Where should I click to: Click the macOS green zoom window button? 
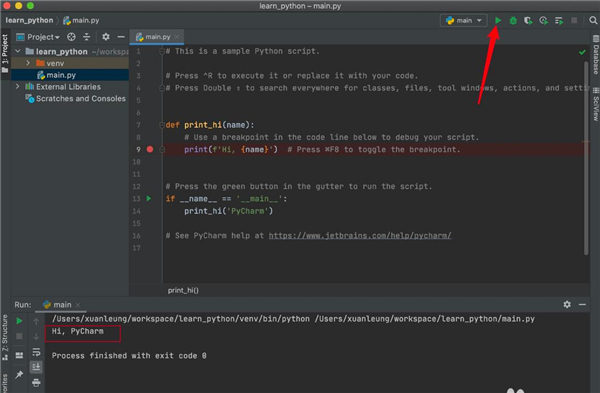(x=31, y=6)
